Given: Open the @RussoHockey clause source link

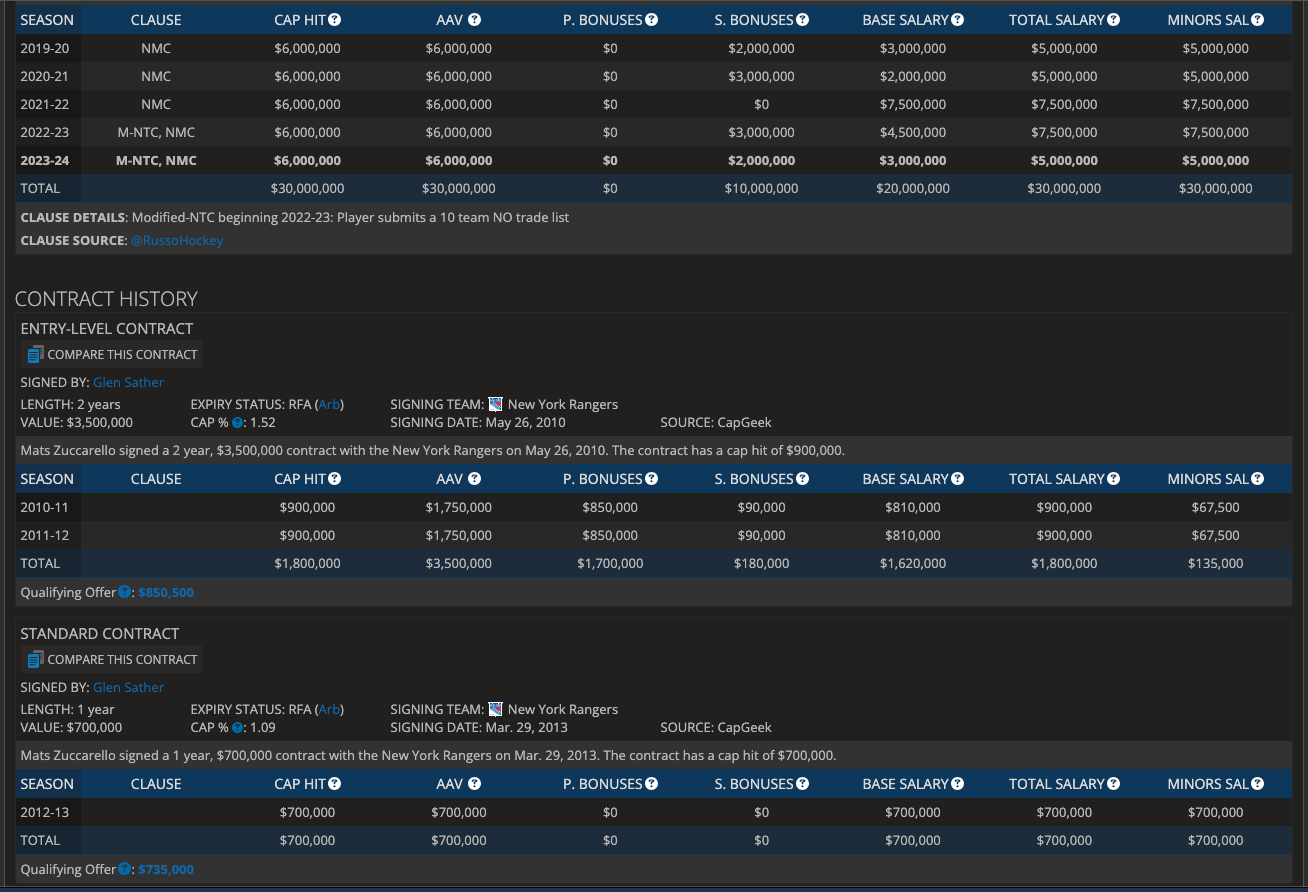Looking at the screenshot, I should [177, 240].
